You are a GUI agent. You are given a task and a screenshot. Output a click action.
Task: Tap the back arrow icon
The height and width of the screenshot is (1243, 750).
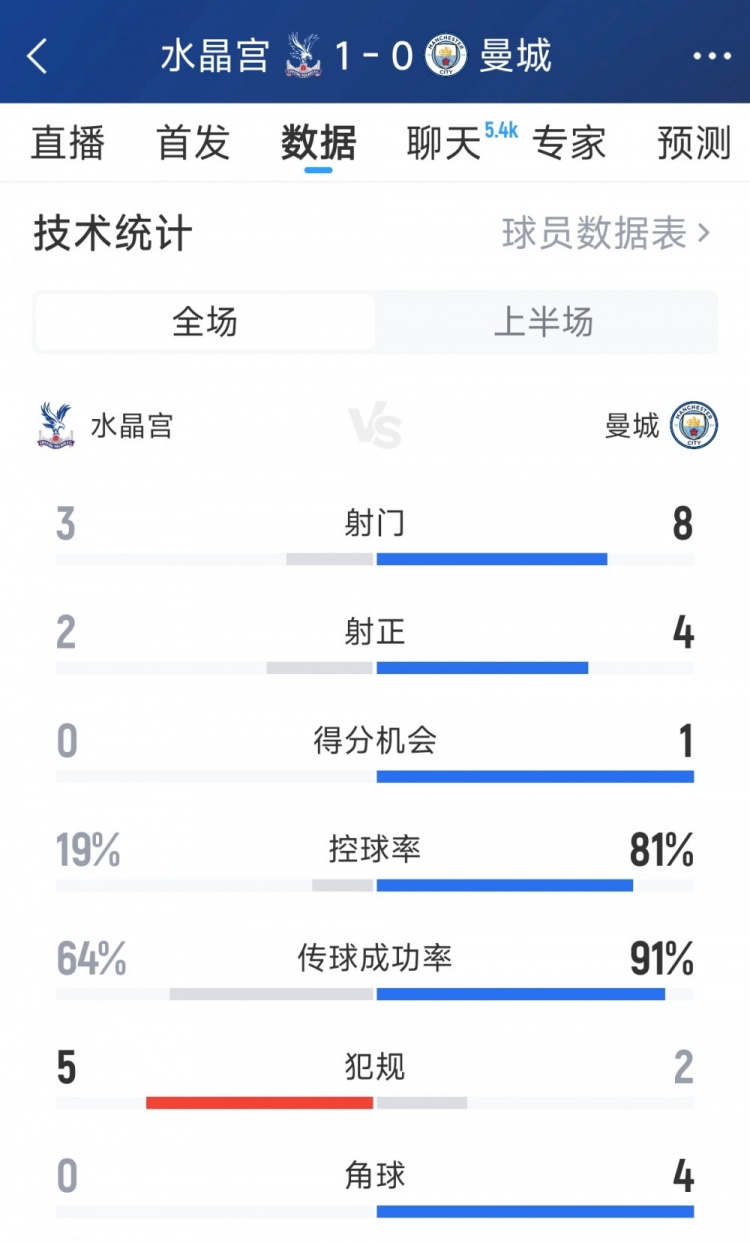coord(37,57)
